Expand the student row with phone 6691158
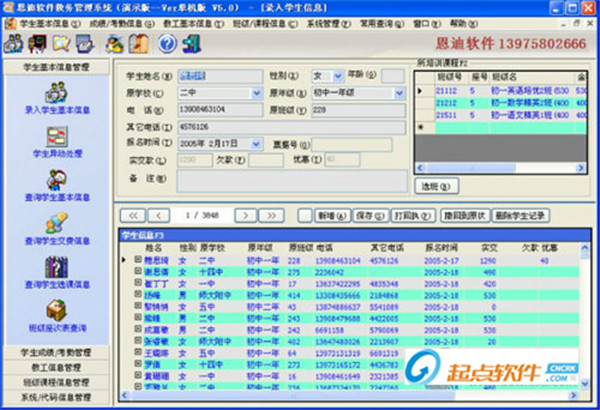Image resolution: width=600 pixels, height=410 pixels. tap(138, 329)
